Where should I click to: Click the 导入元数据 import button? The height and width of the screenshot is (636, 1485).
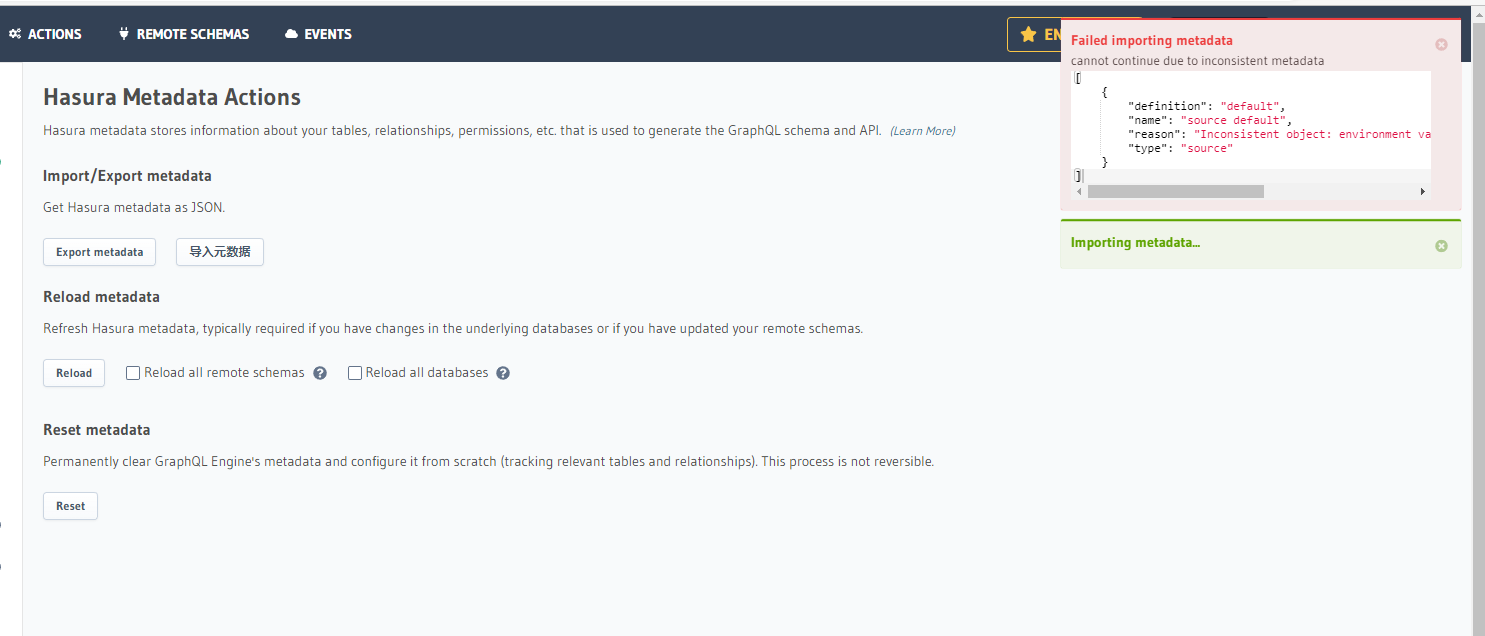point(220,252)
